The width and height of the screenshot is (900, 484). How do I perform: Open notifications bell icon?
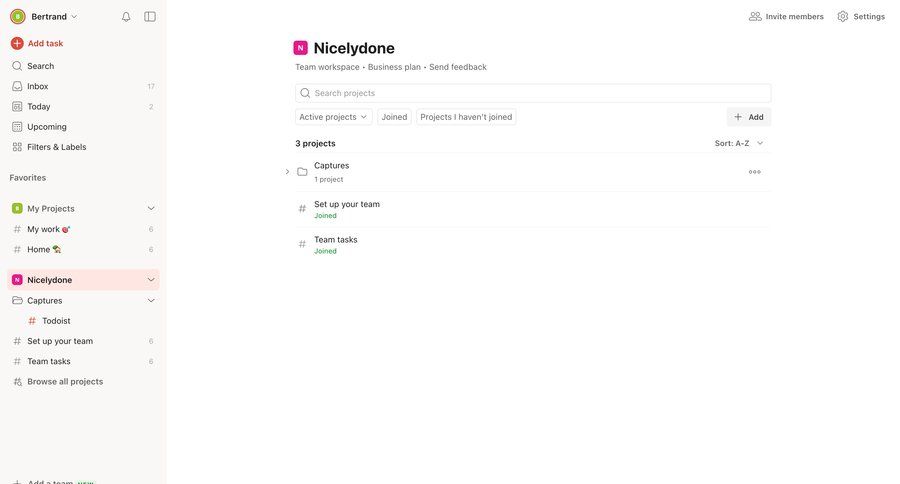126,17
